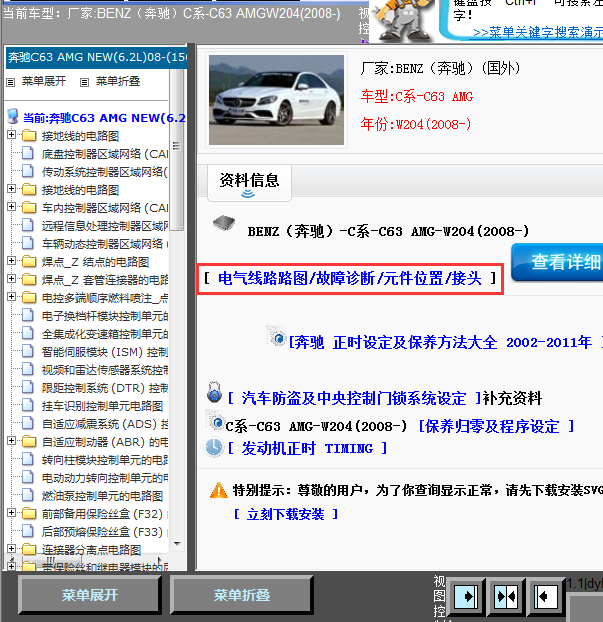The width and height of the screenshot is (603, 622).
Task: Click the lock icon beside 汽车防盗及中央控制门锁
Action: 215,392
